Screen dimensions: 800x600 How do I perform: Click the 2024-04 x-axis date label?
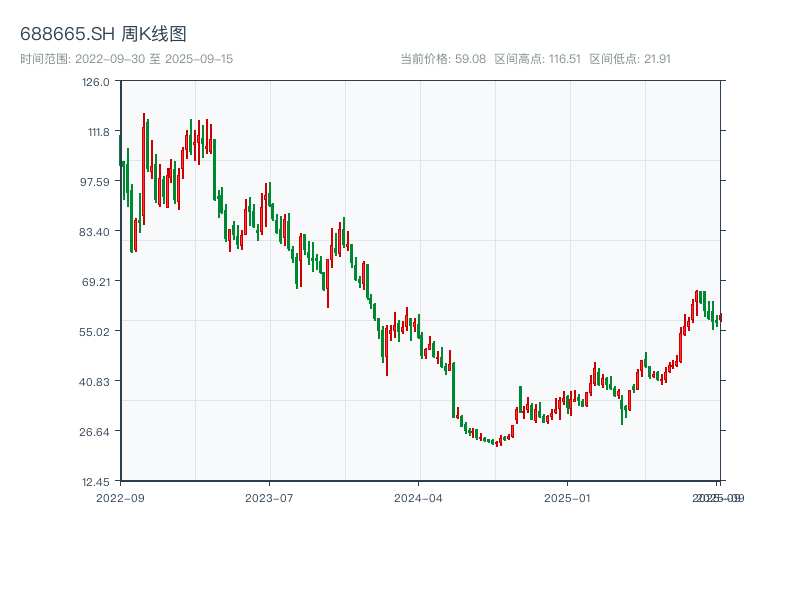419,497
